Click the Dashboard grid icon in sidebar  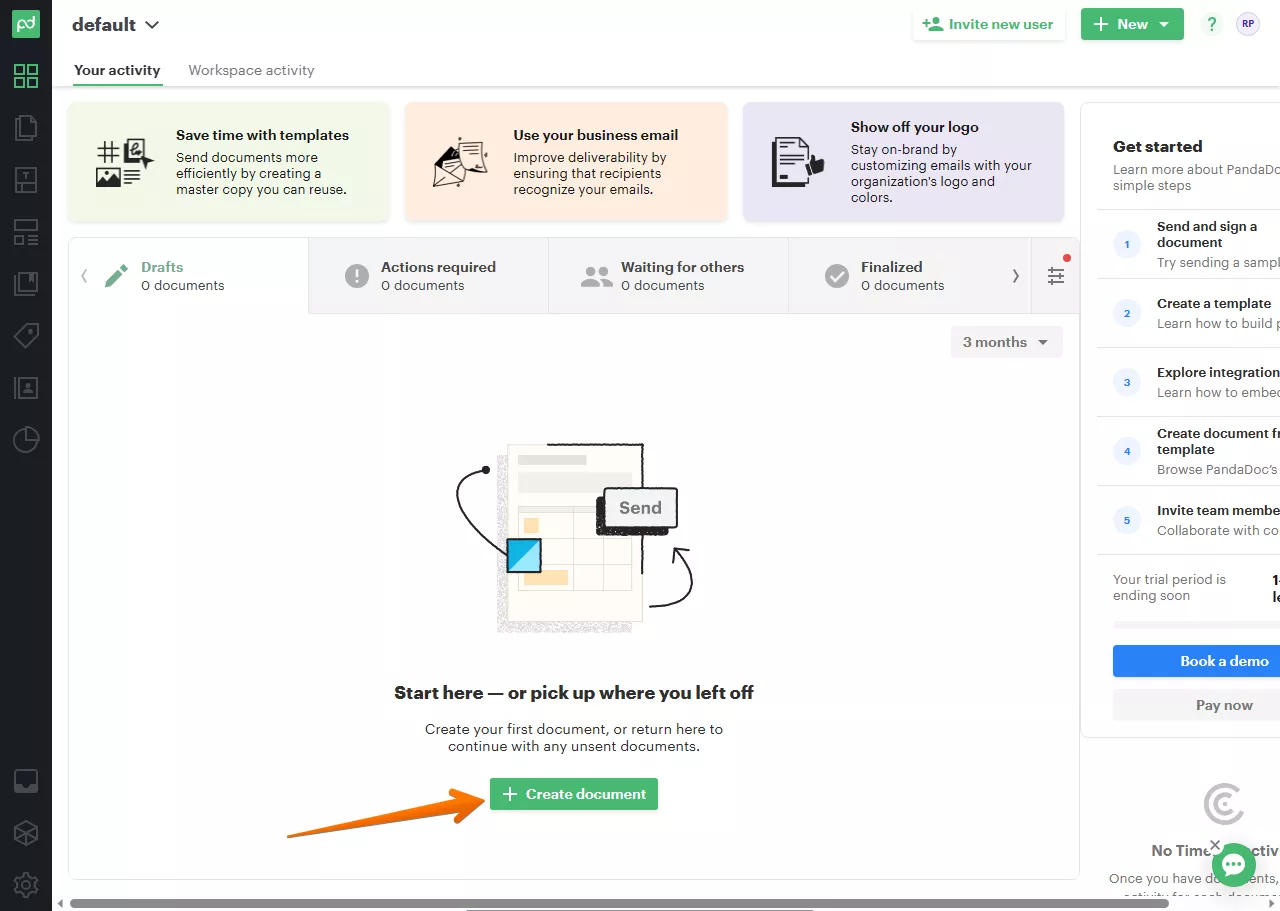pyautogui.click(x=26, y=76)
